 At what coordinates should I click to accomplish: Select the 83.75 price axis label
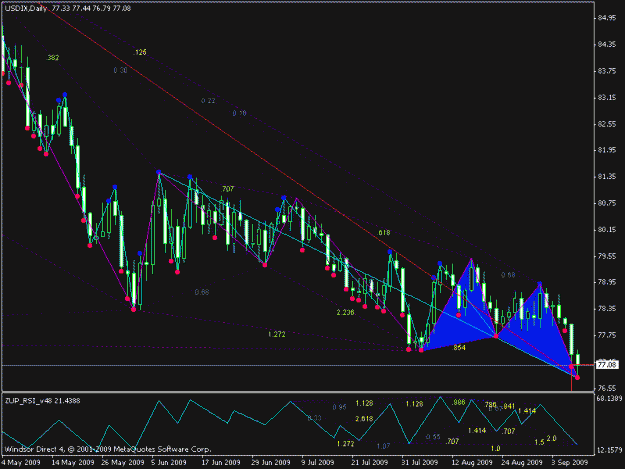click(x=607, y=71)
